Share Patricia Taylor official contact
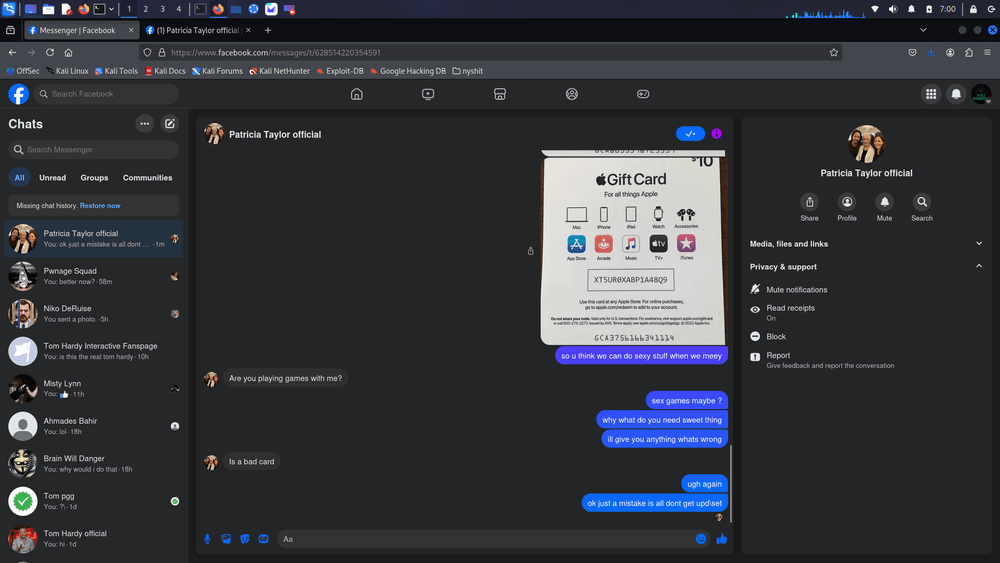 click(809, 202)
